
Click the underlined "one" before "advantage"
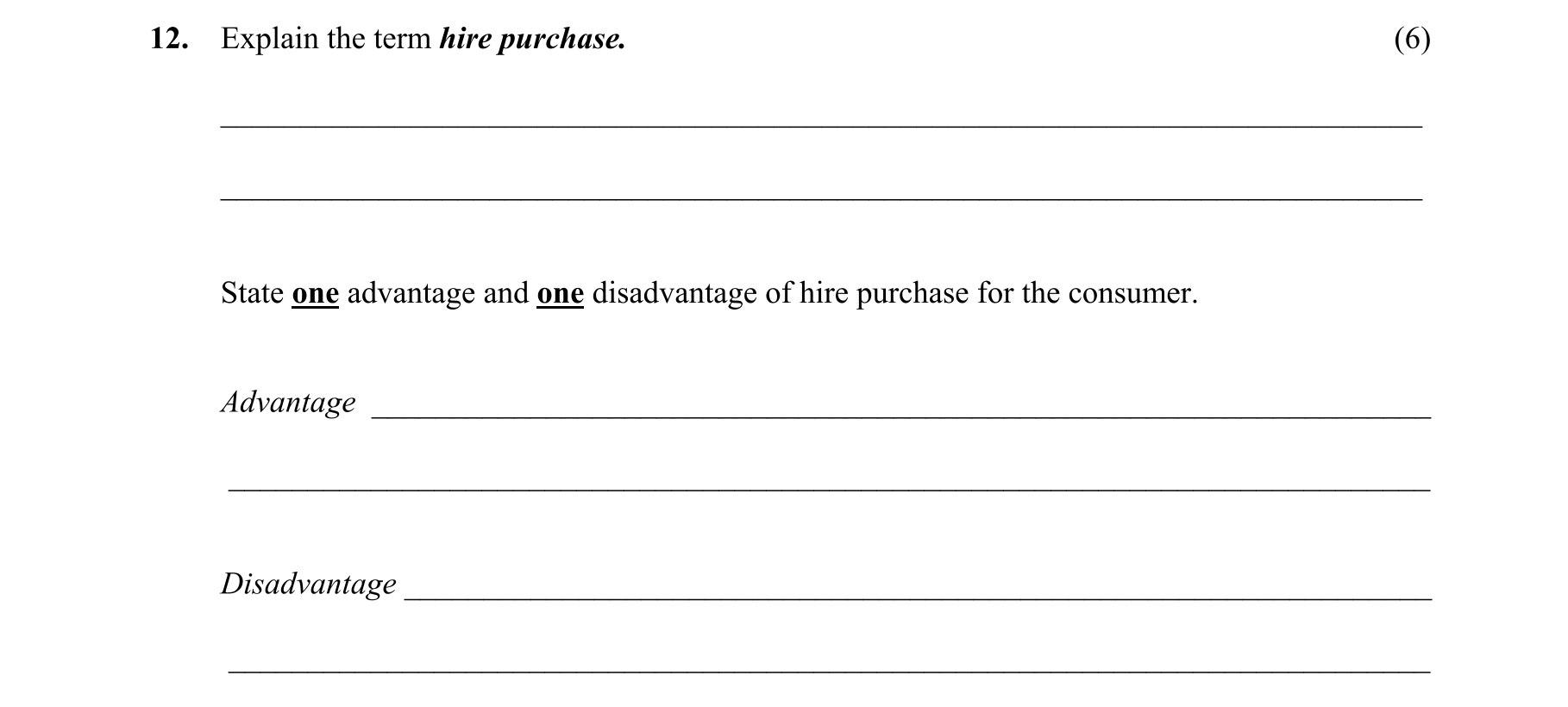(x=315, y=293)
